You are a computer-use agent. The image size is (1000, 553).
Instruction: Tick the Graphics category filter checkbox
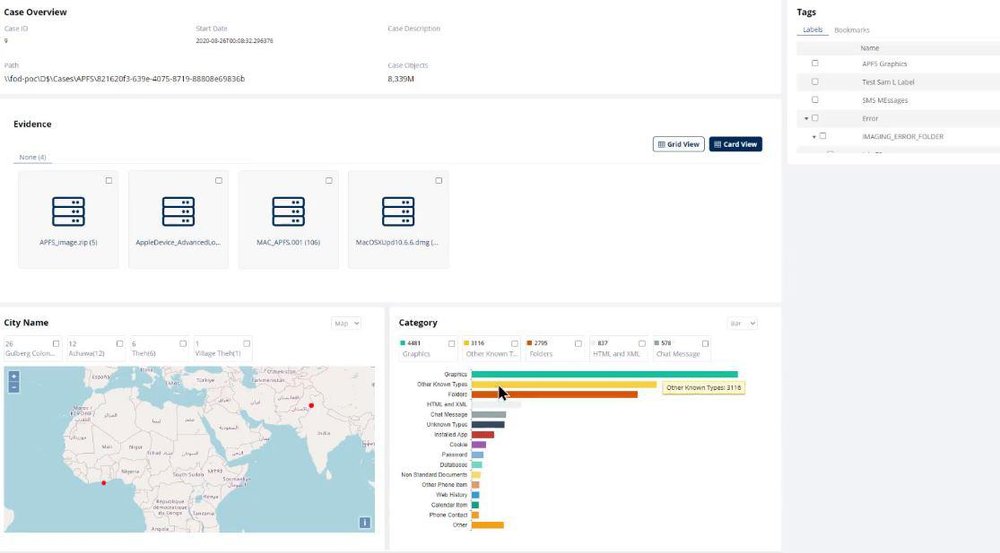pos(452,344)
